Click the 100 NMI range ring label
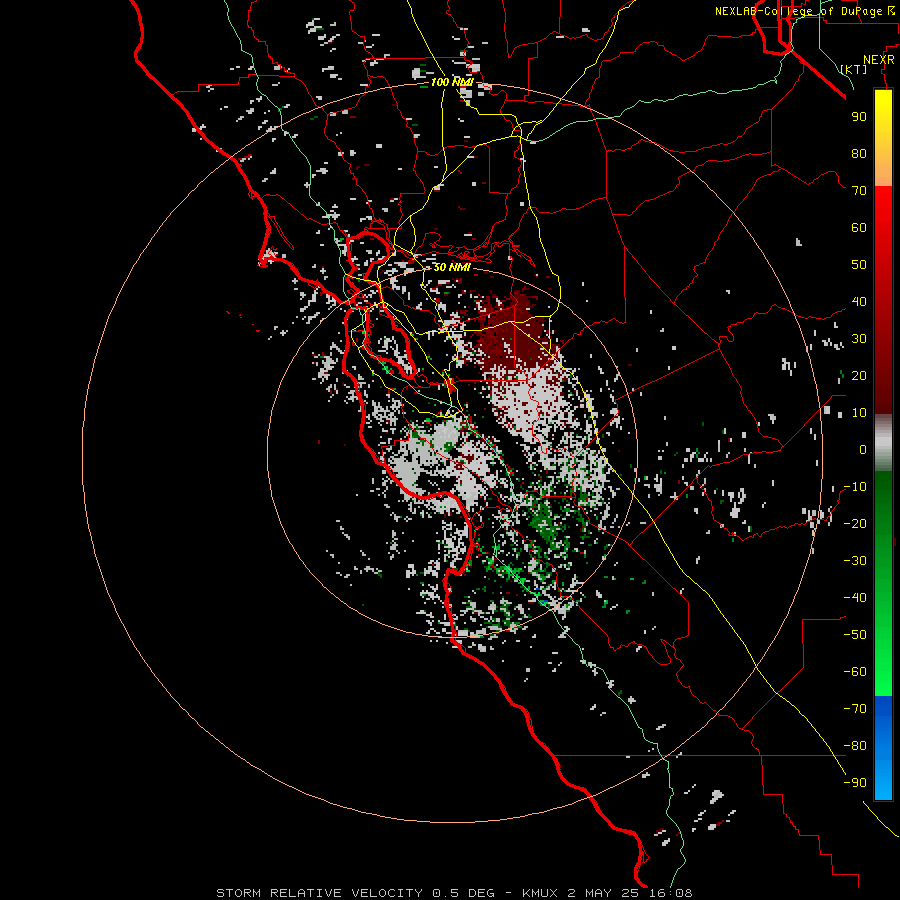 pos(452,82)
